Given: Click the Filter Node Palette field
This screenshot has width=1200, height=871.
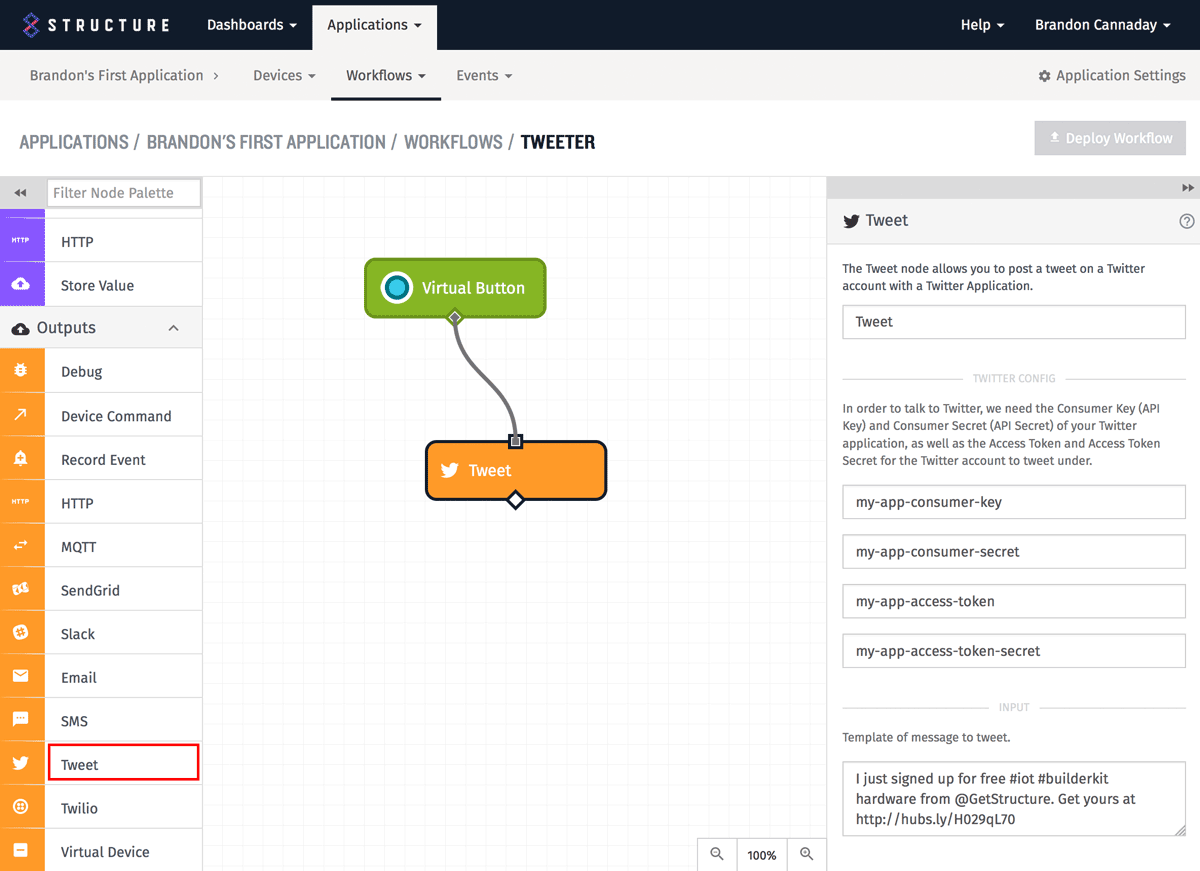Looking at the screenshot, I should click(124, 193).
